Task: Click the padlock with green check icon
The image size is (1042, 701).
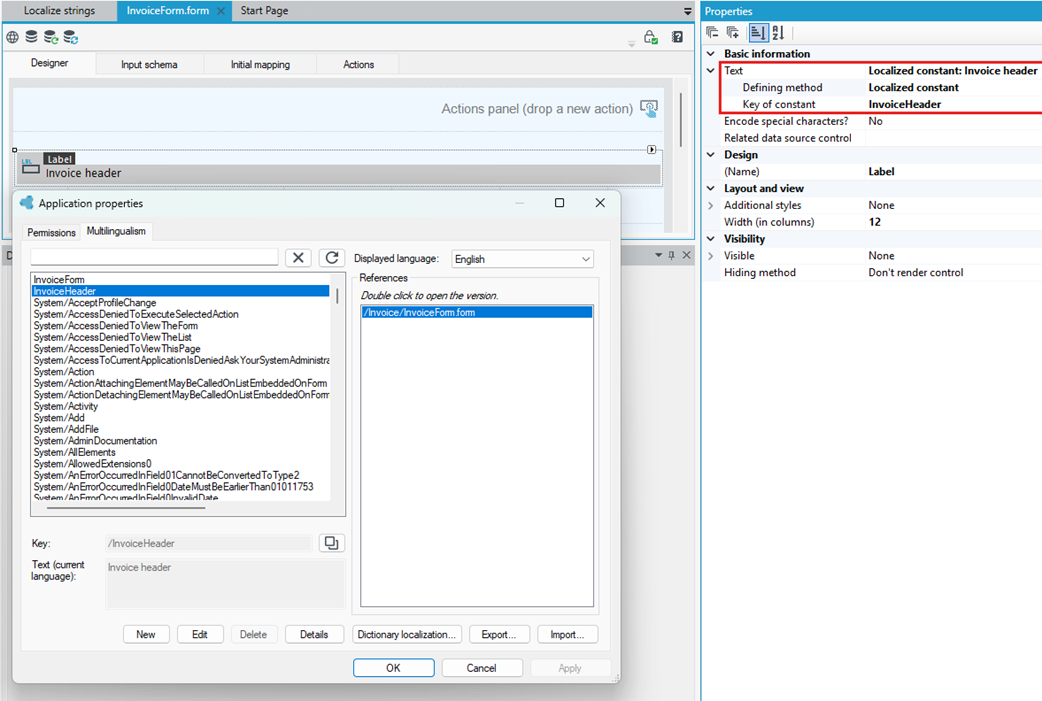Action: [651, 37]
